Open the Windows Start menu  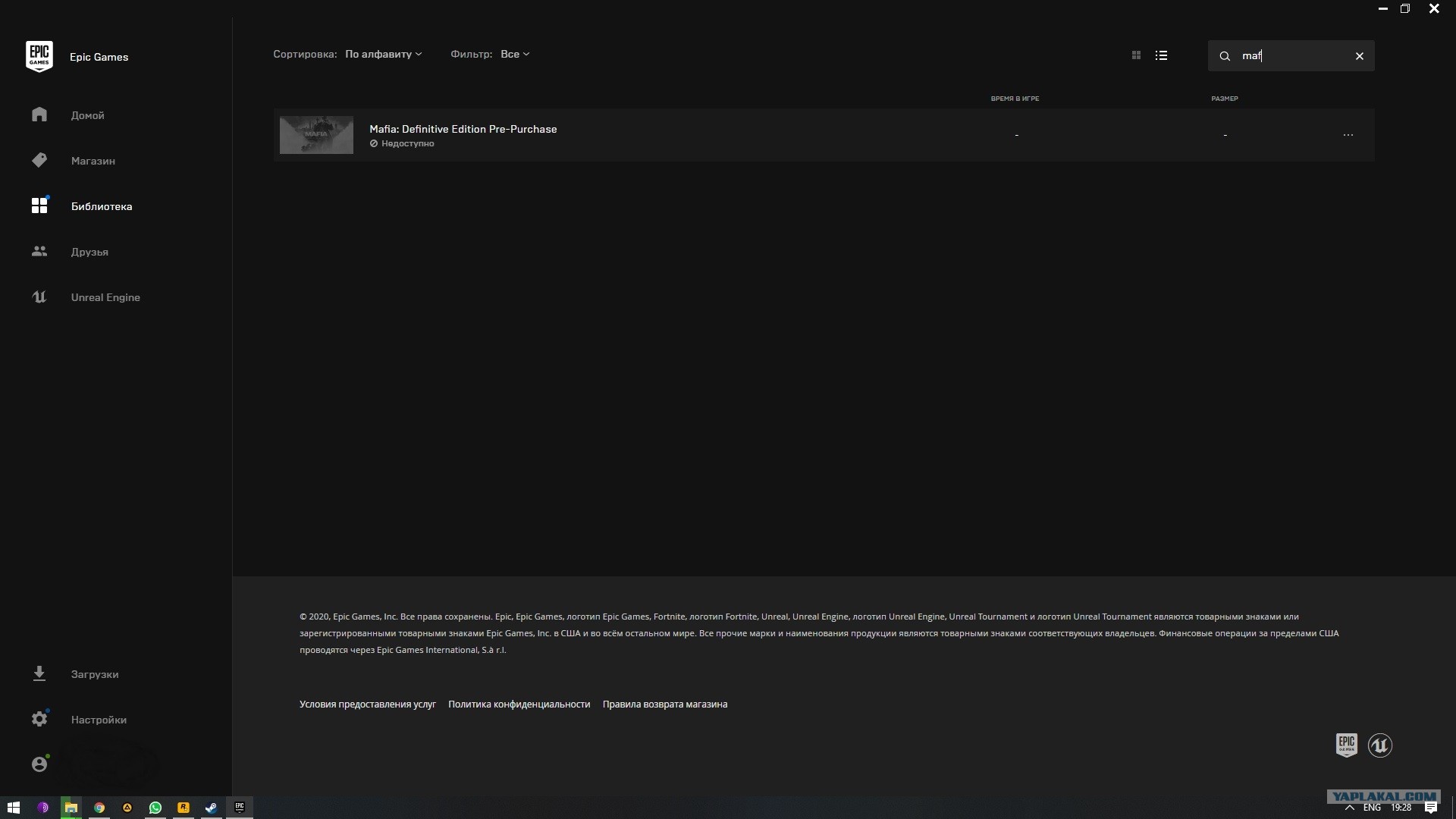[x=14, y=808]
